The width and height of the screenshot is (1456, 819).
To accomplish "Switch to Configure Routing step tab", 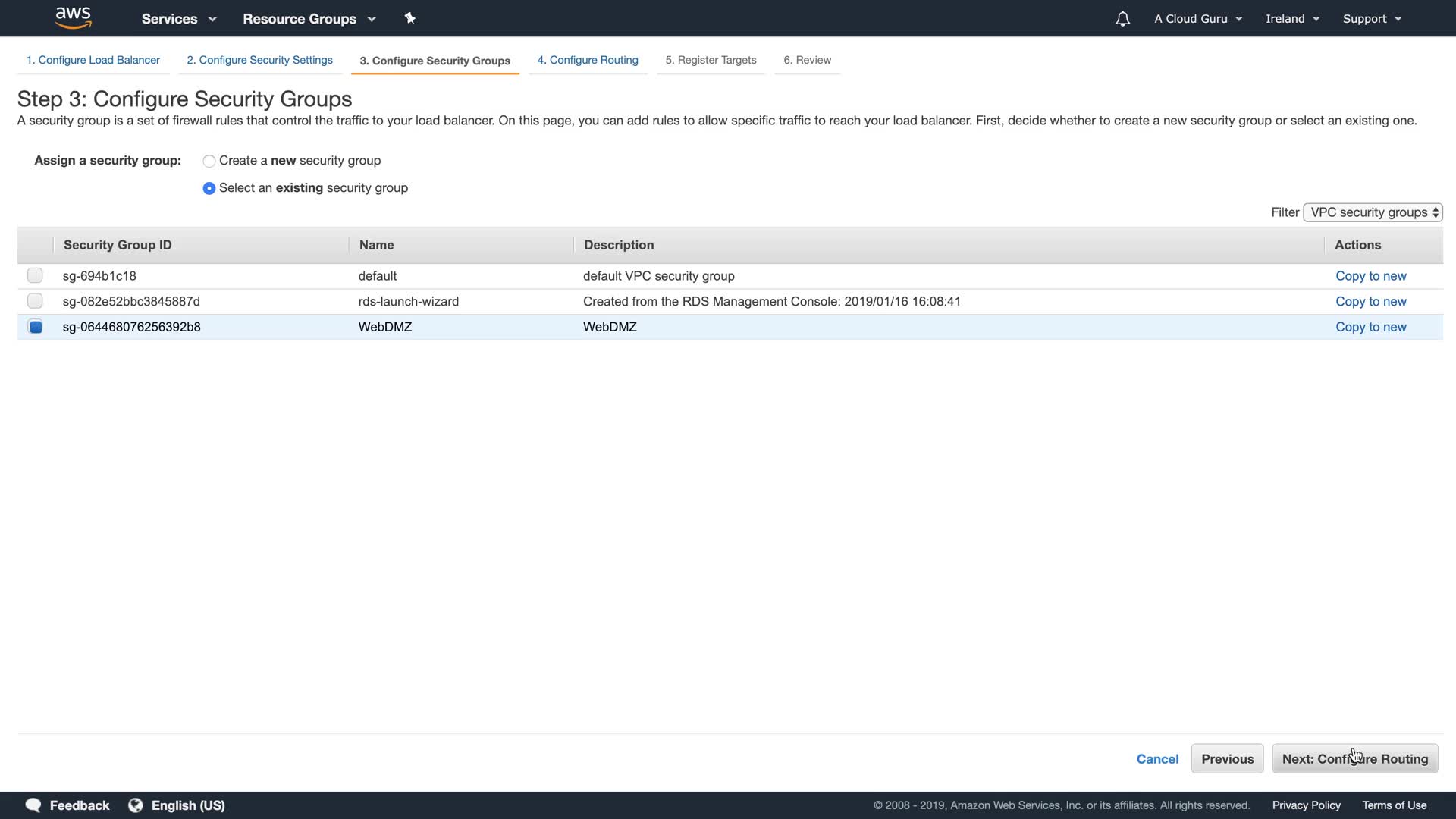I will pyautogui.click(x=588, y=60).
